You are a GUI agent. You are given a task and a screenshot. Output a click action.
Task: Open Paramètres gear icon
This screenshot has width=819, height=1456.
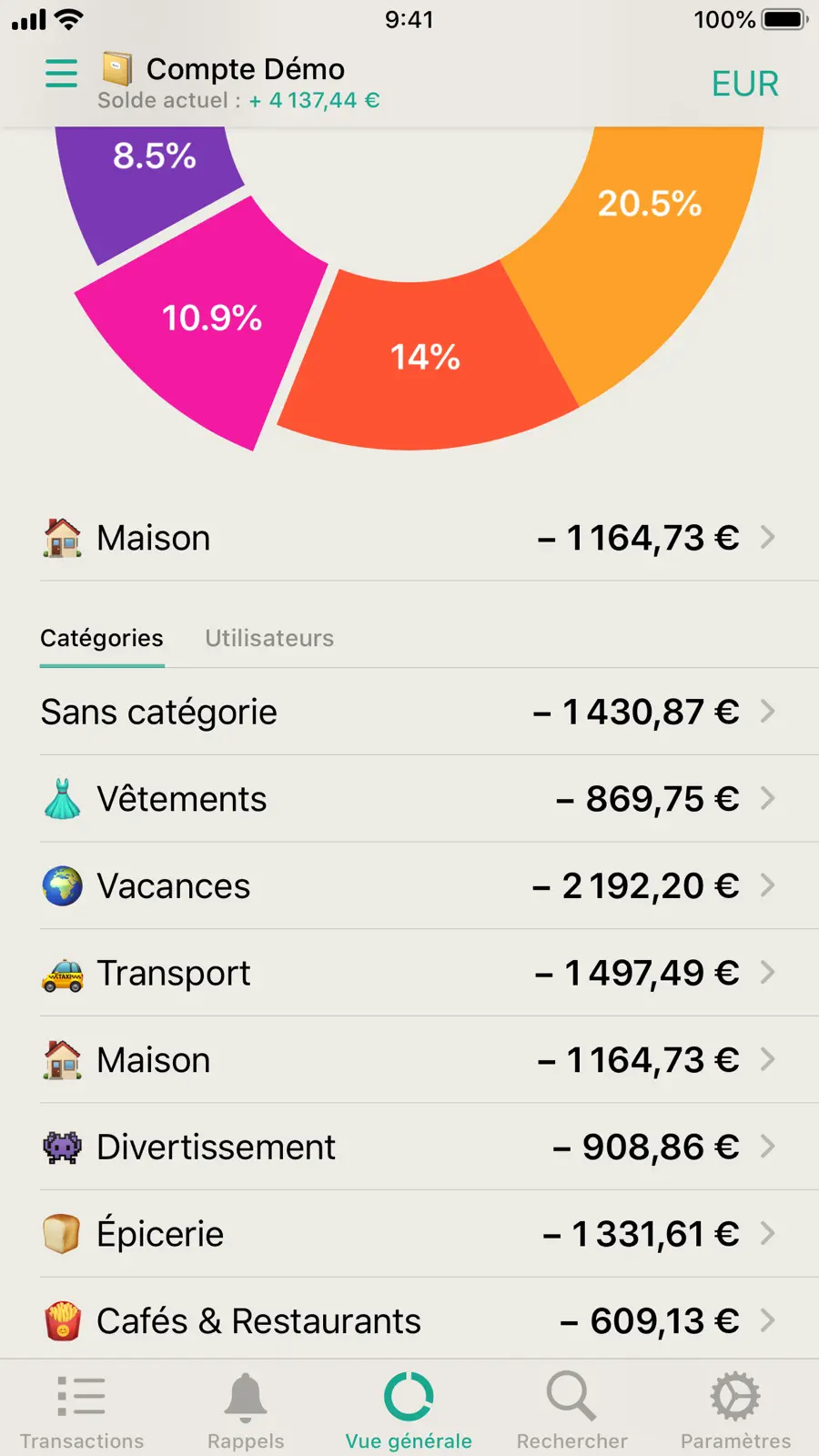735,1396
